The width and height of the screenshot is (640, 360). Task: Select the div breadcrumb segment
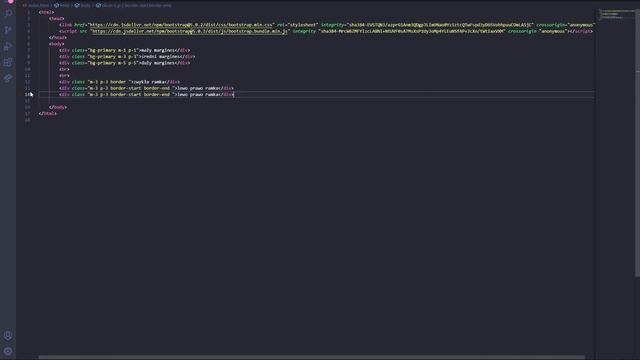point(133,5)
